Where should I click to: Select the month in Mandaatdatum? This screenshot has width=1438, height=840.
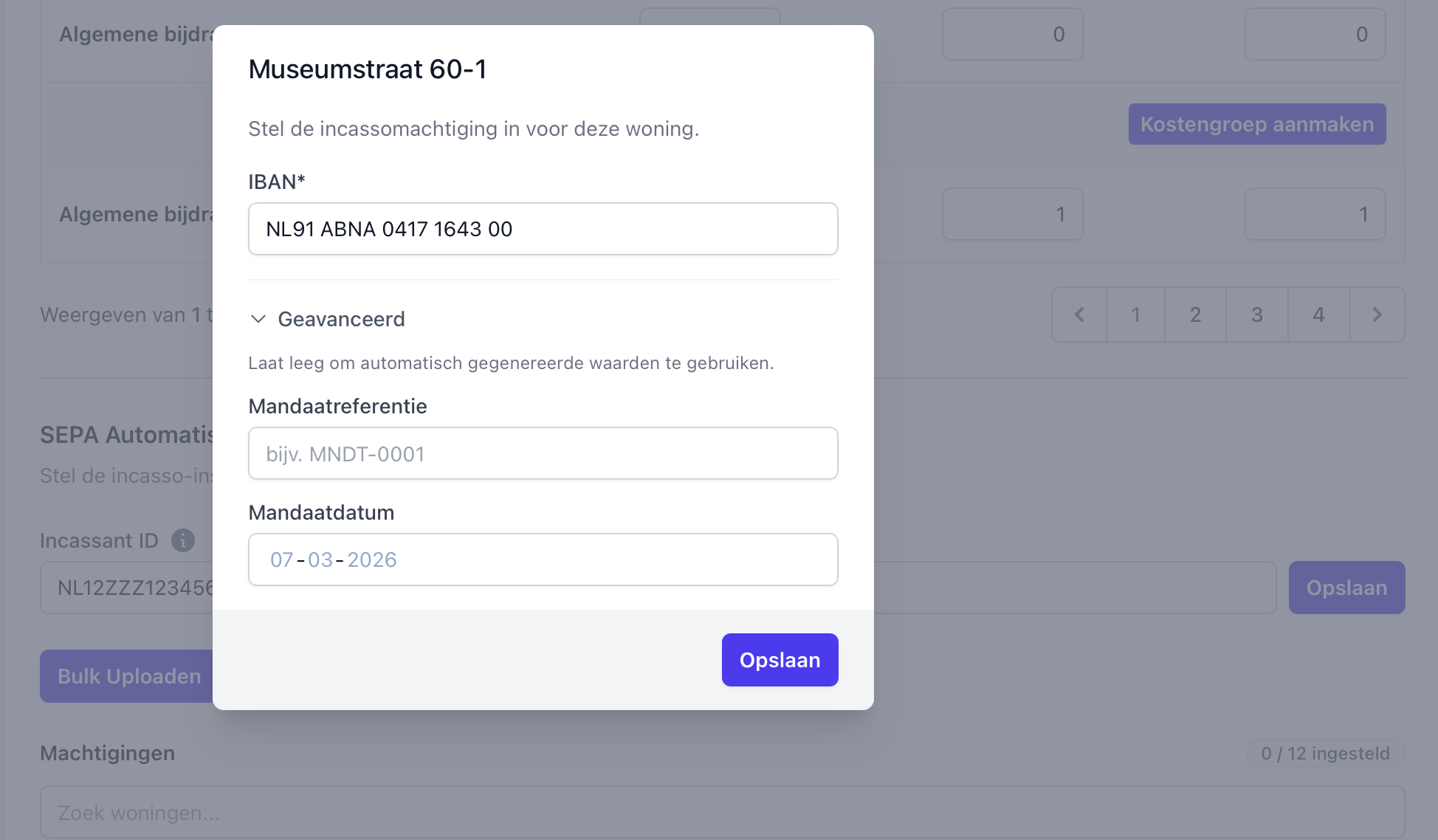click(320, 560)
